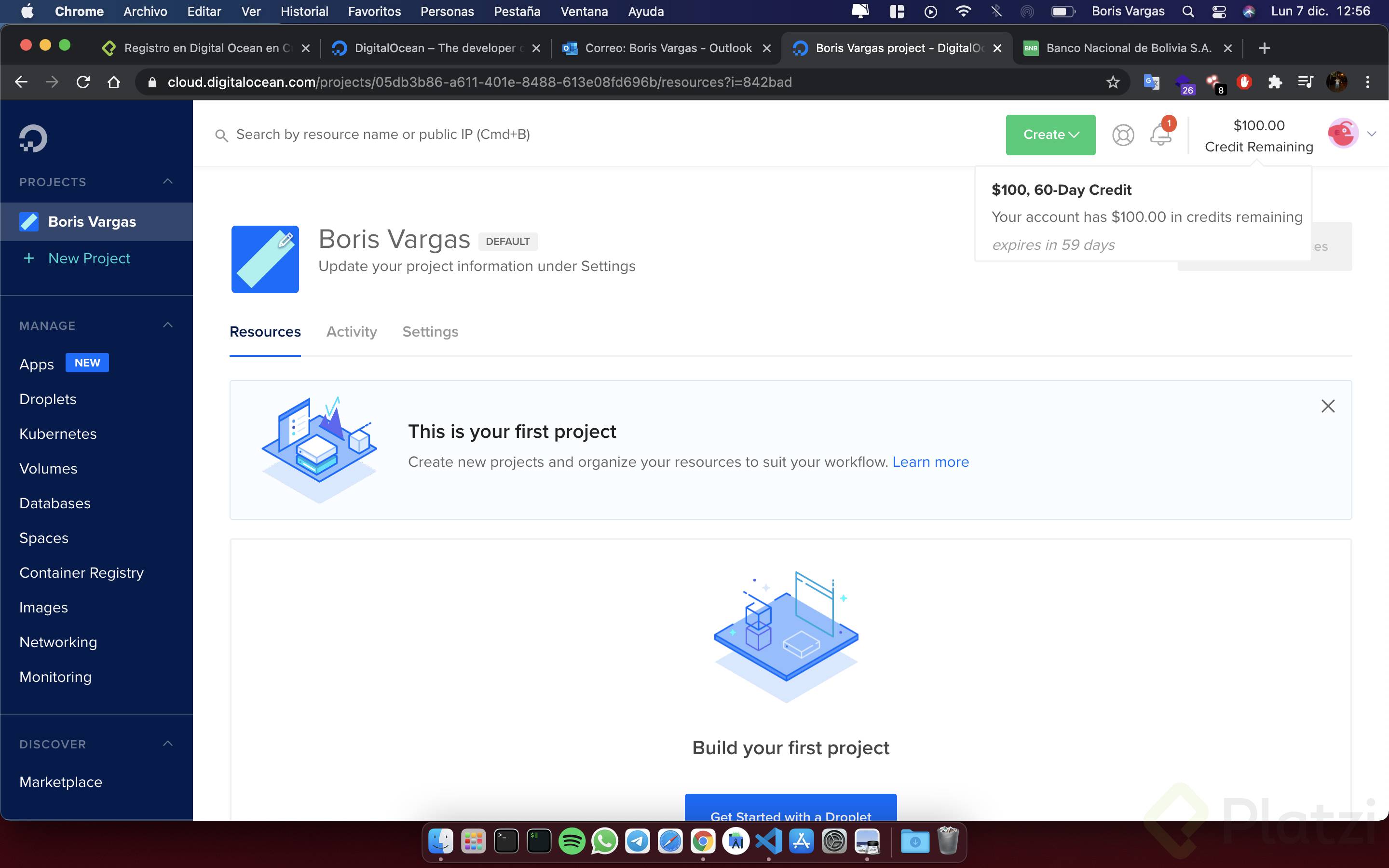Expand the account avatar menu arrow
The height and width of the screenshot is (868, 1389).
click(1372, 135)
